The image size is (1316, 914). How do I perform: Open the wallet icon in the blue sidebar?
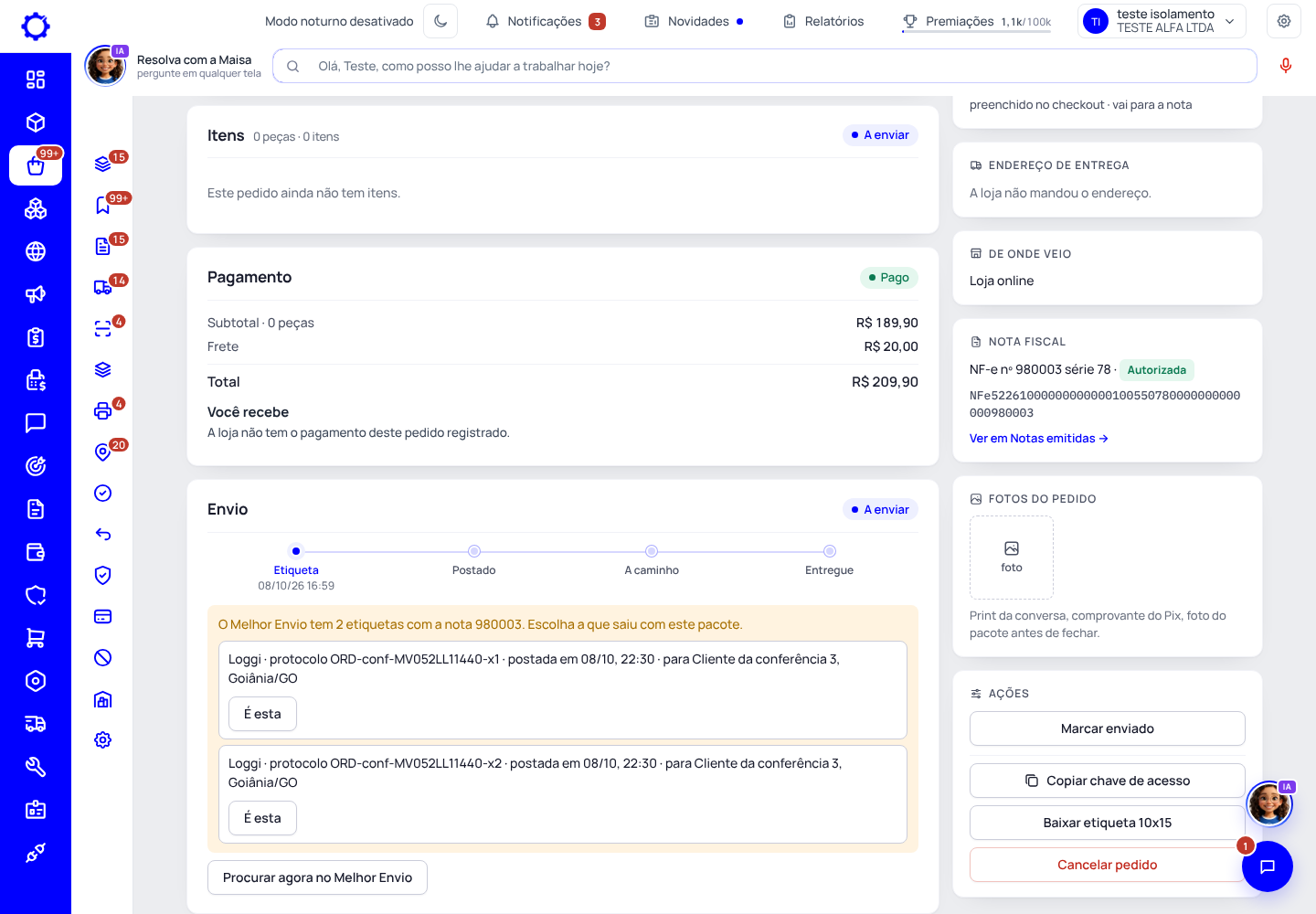(x=36, y=552)
